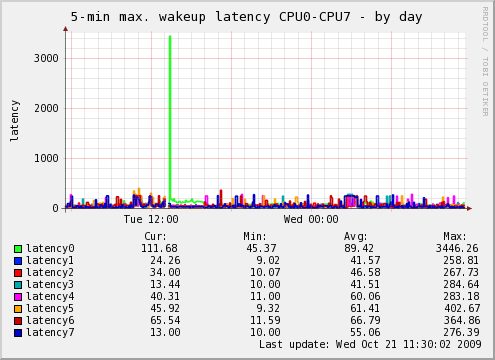The image size is (495, 360).
Task: Click the RRDTOOL / TOBI OETIKER watermark
Action: click(485, 62)
